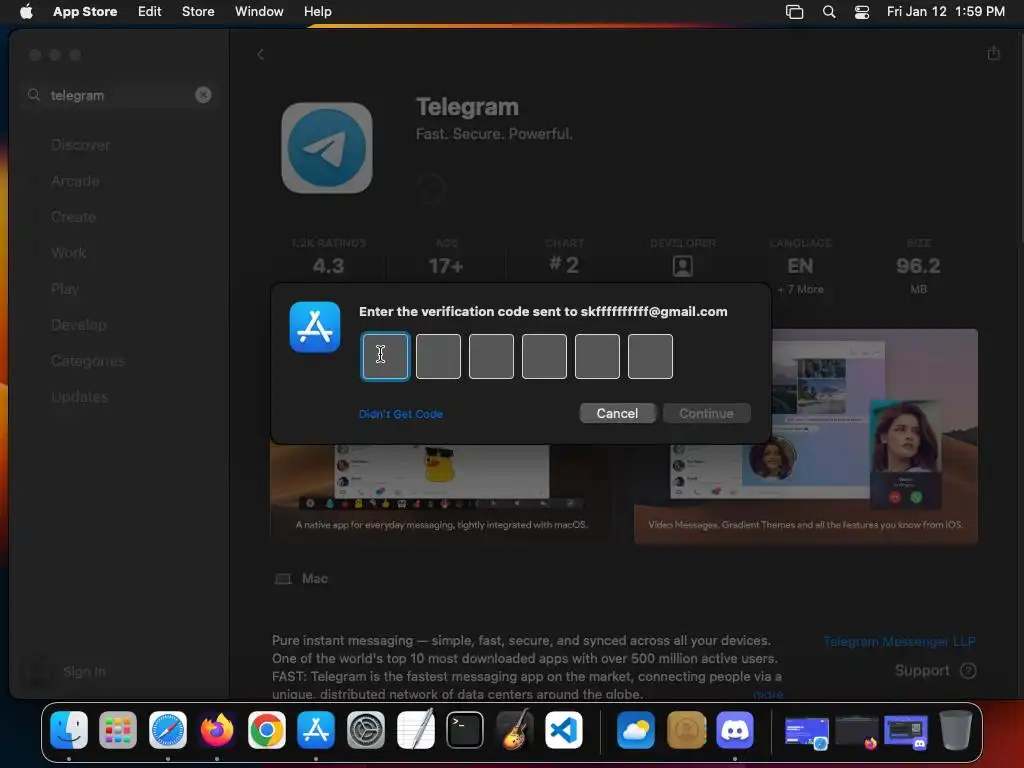Select Develop in the sidebar
This screenshot has width=1024, height=768.
point(78,325)
